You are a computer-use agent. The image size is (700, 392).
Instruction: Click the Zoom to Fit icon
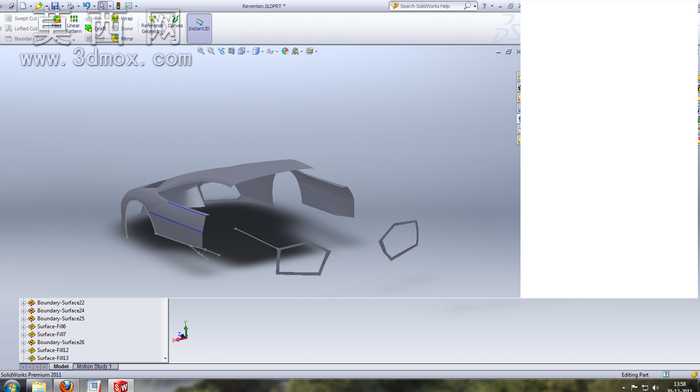201,51
